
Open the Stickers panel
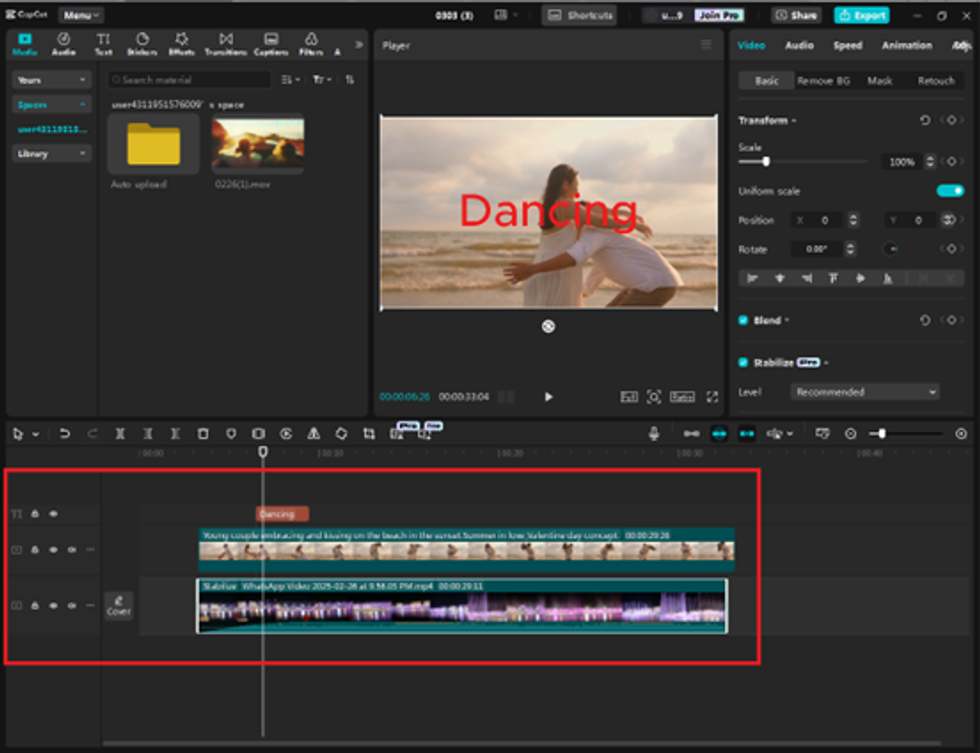(x=141, y=44)
